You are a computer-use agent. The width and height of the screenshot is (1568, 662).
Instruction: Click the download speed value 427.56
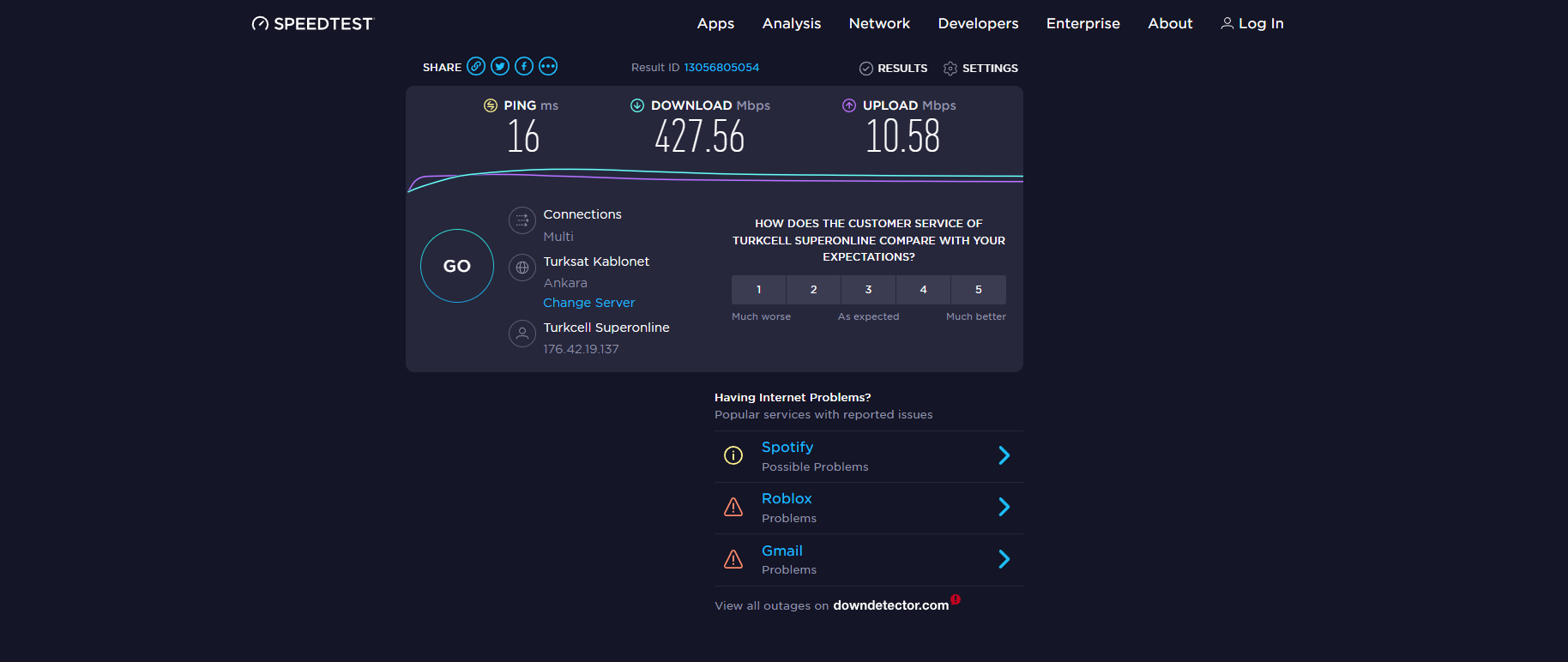[x=700, y=136]
